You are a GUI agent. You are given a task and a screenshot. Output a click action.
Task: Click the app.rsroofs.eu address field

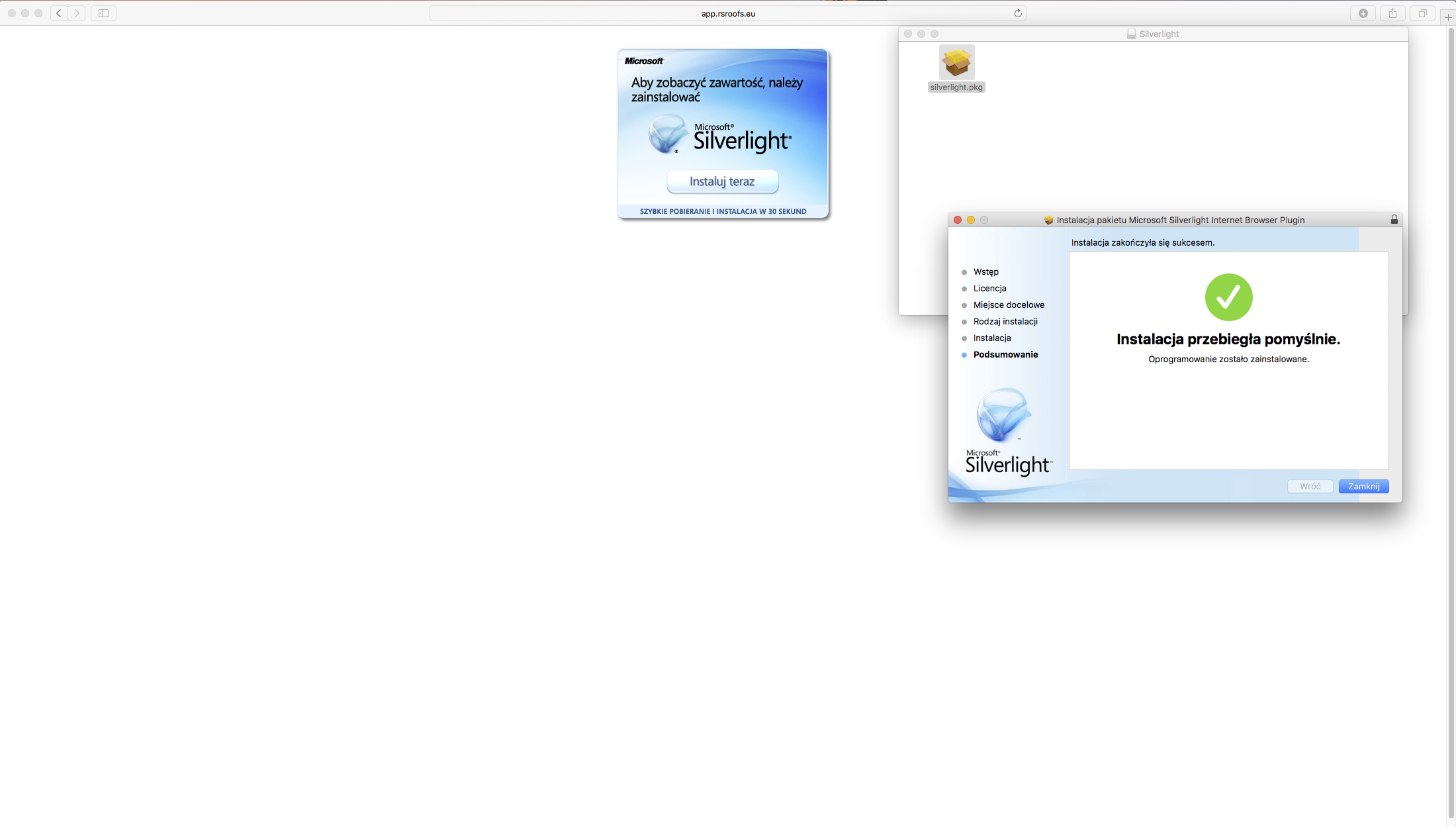pyautogui.click(x=727, y=13)
